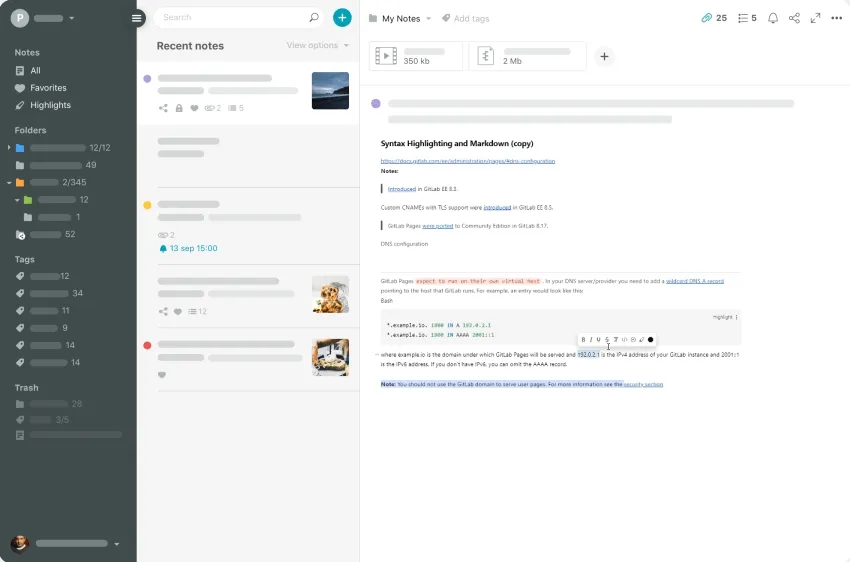The image size is (850, 562).
Task: Click the user photo avatar at sidebar bottom
Action: [20, 544]
